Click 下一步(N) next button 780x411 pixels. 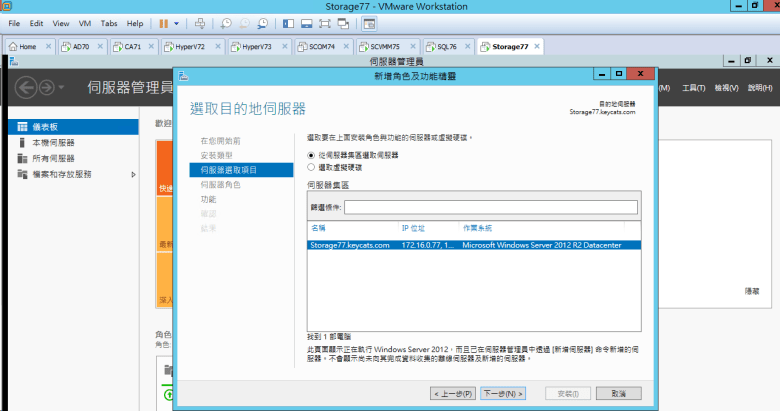click(503, 394)
